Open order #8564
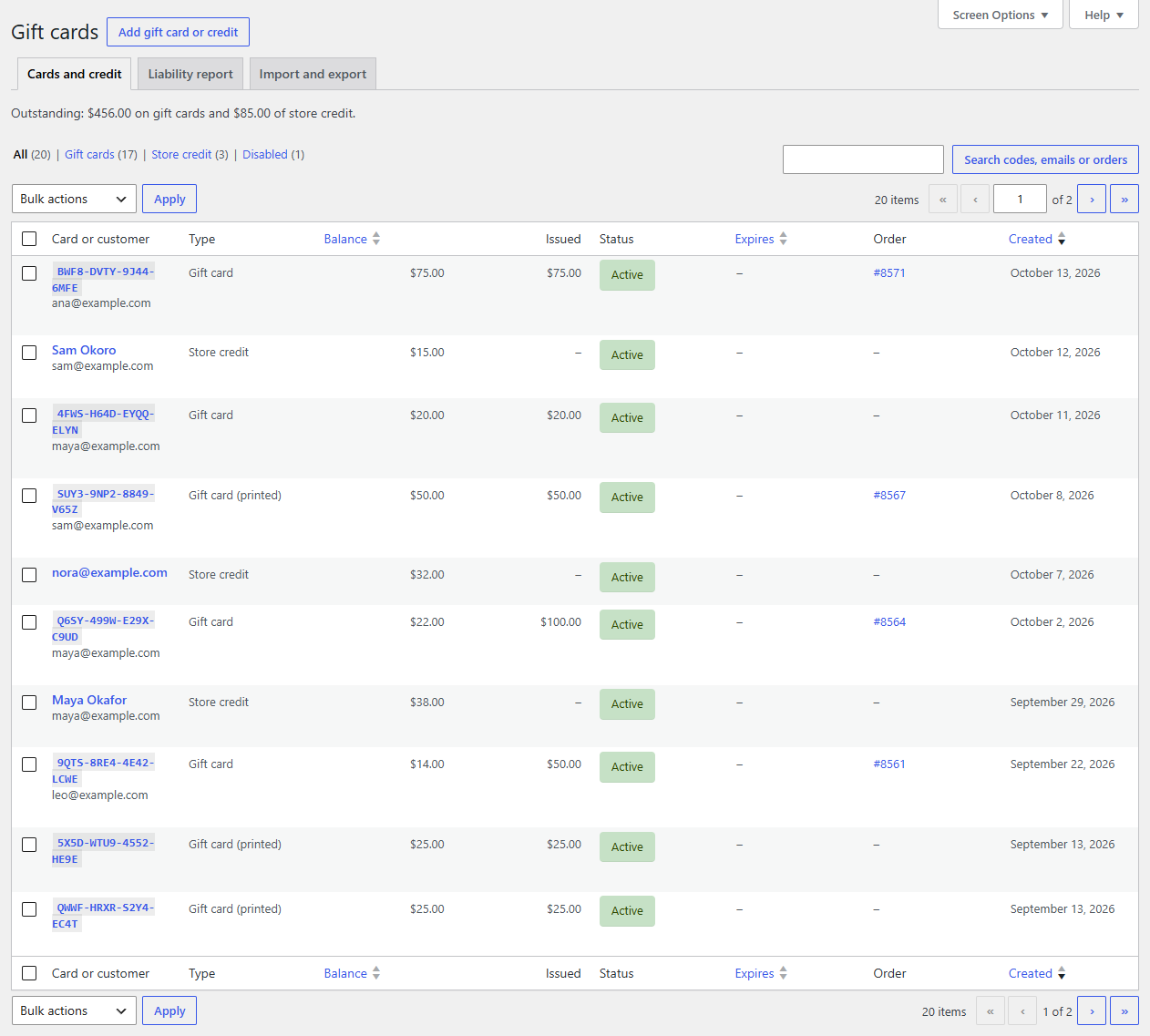 (889, 621)
